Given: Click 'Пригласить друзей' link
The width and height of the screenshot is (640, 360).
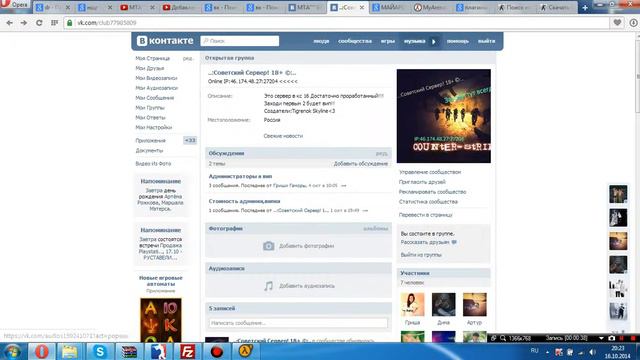Looking at the screenshot, I should pos(422,182).
